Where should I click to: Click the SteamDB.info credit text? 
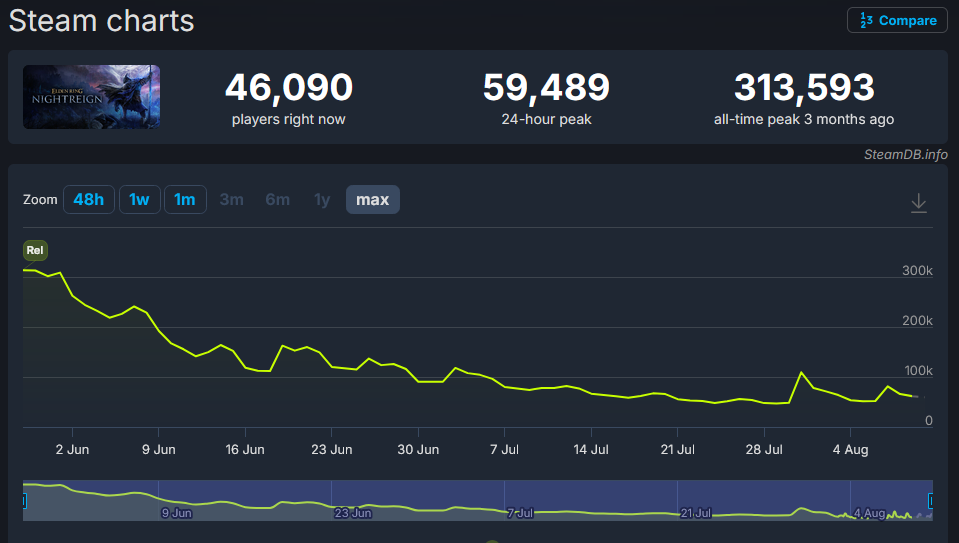coord(906,155)
